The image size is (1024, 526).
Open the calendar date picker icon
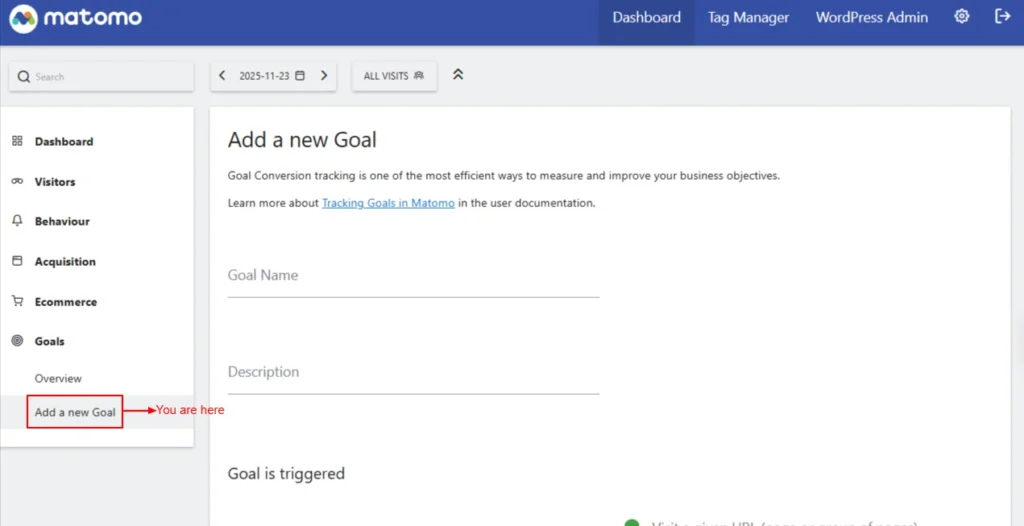[x=300, y=76]
